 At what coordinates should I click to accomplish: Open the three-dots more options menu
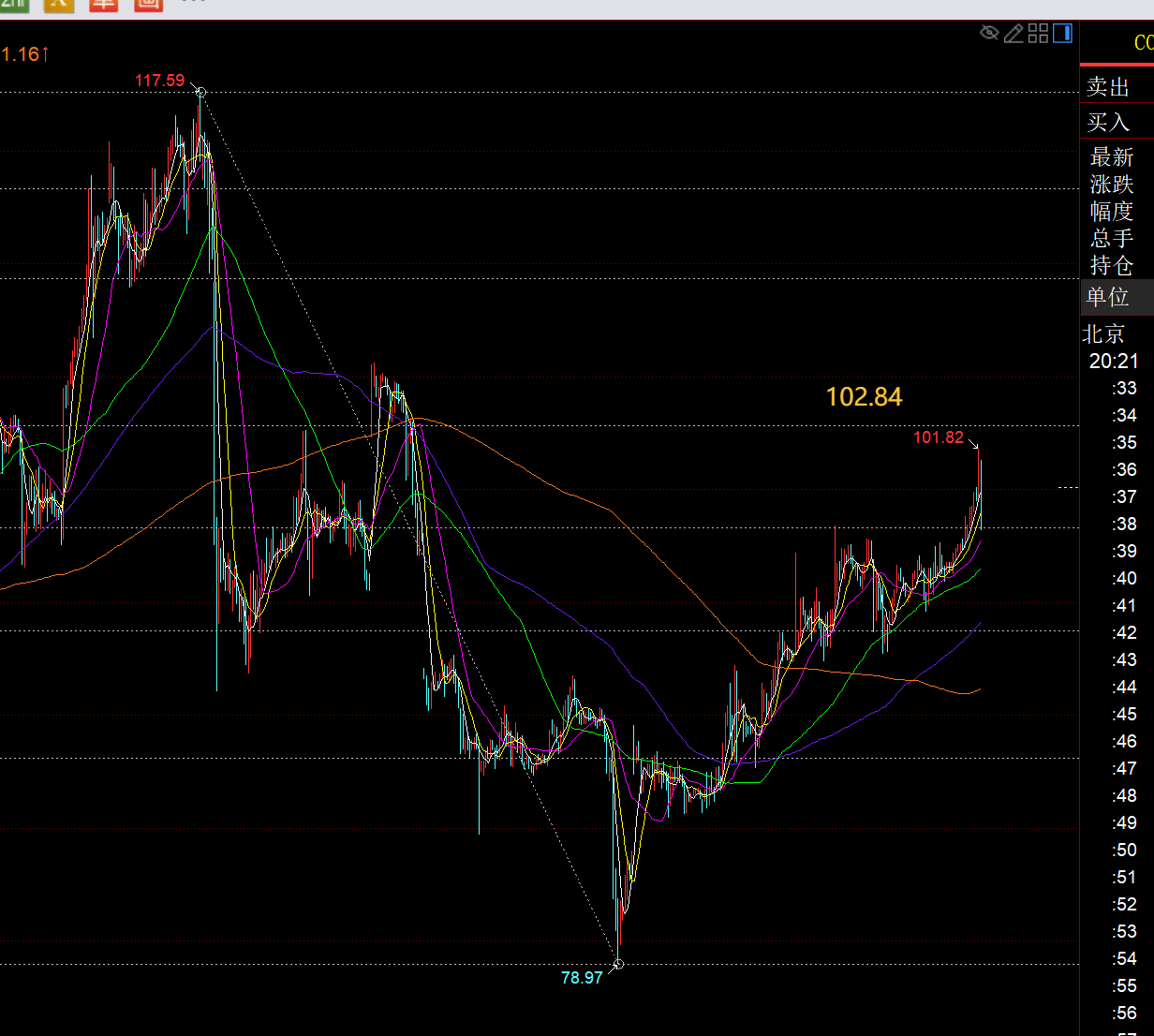pos(192,2)
